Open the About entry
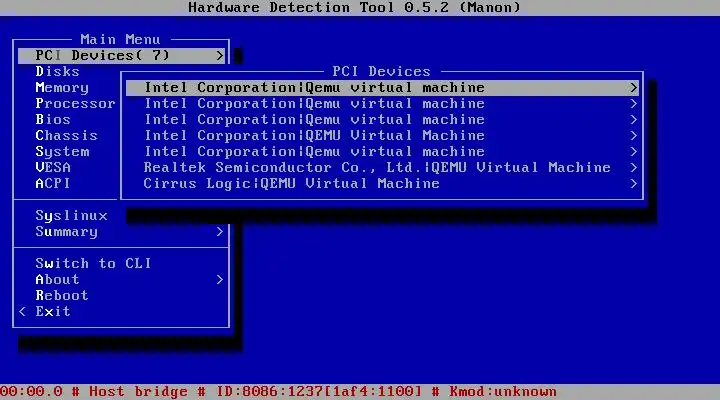The height and width of the screenshot is (400, 720). [x=57, y=279]
